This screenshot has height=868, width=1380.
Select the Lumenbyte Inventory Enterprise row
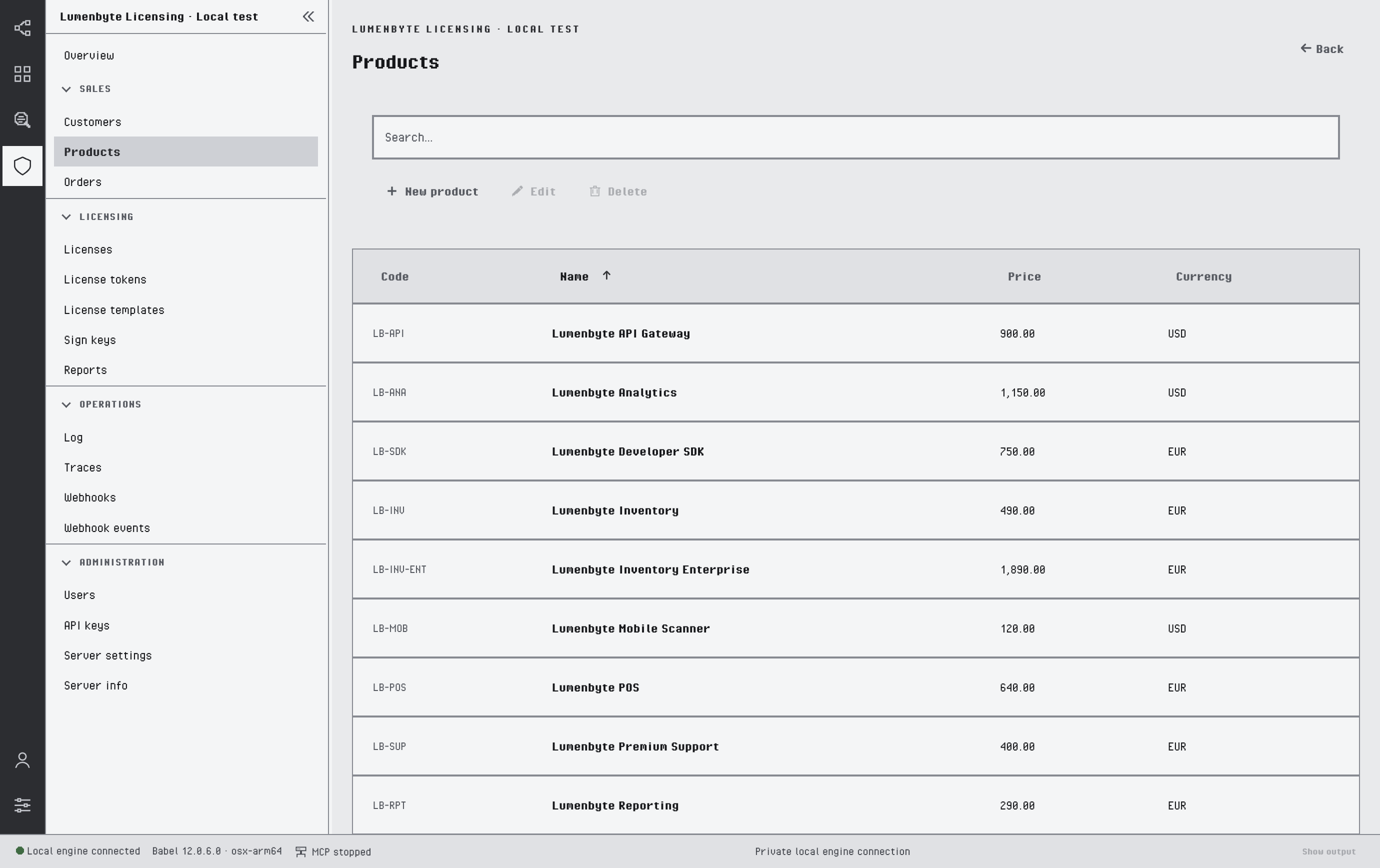[855, 569]
